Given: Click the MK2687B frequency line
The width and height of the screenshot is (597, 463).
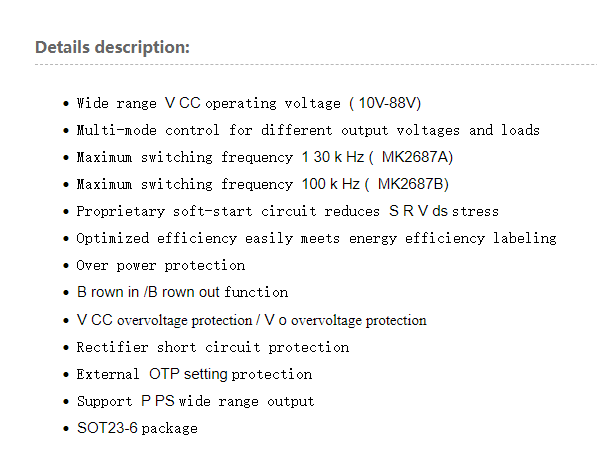Looking at the screenshot, I should point(262,184).
